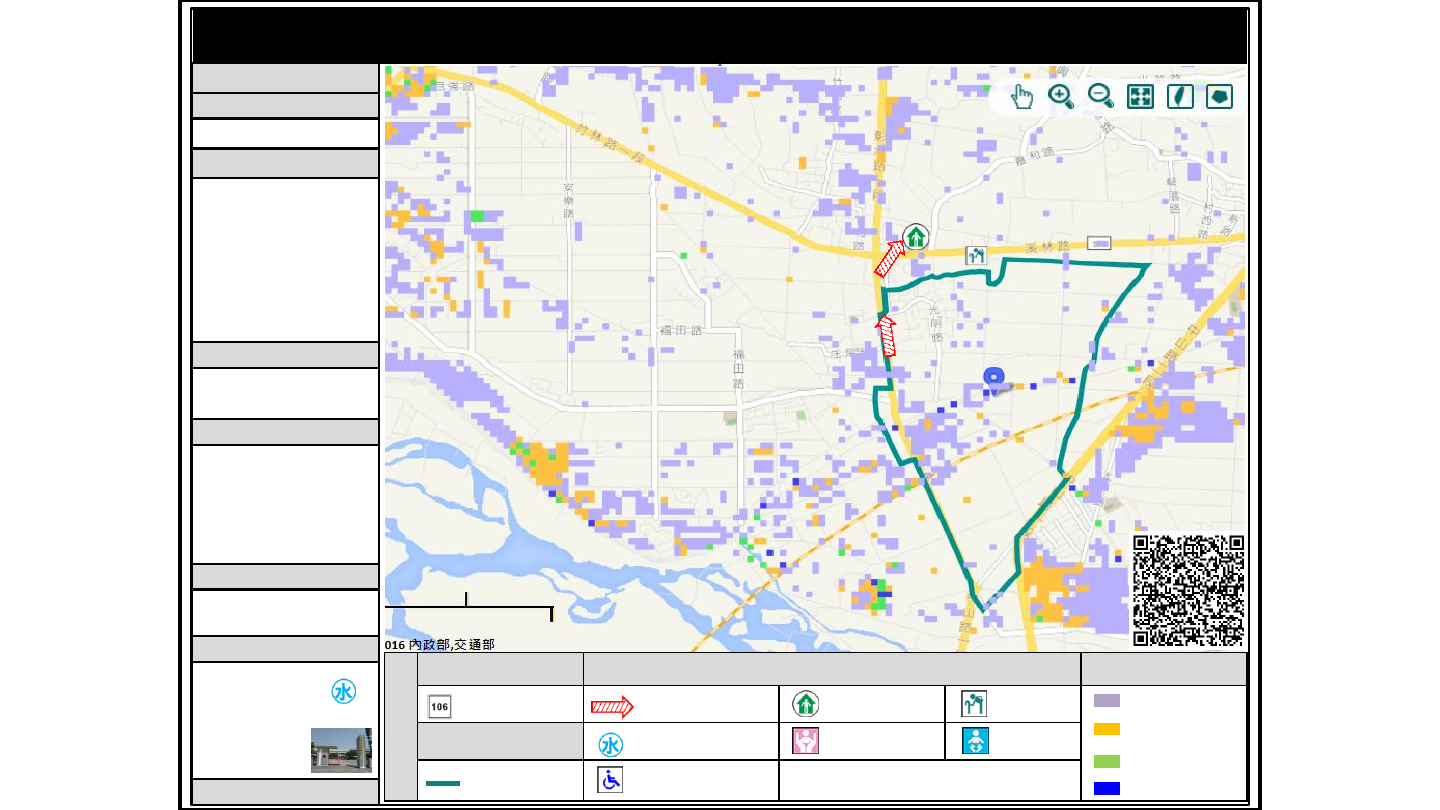Image resolution: width=1440 pixels, height=810 pixels.
Task: Click the blue water symbol in left panel
Action: click(343, 692)
